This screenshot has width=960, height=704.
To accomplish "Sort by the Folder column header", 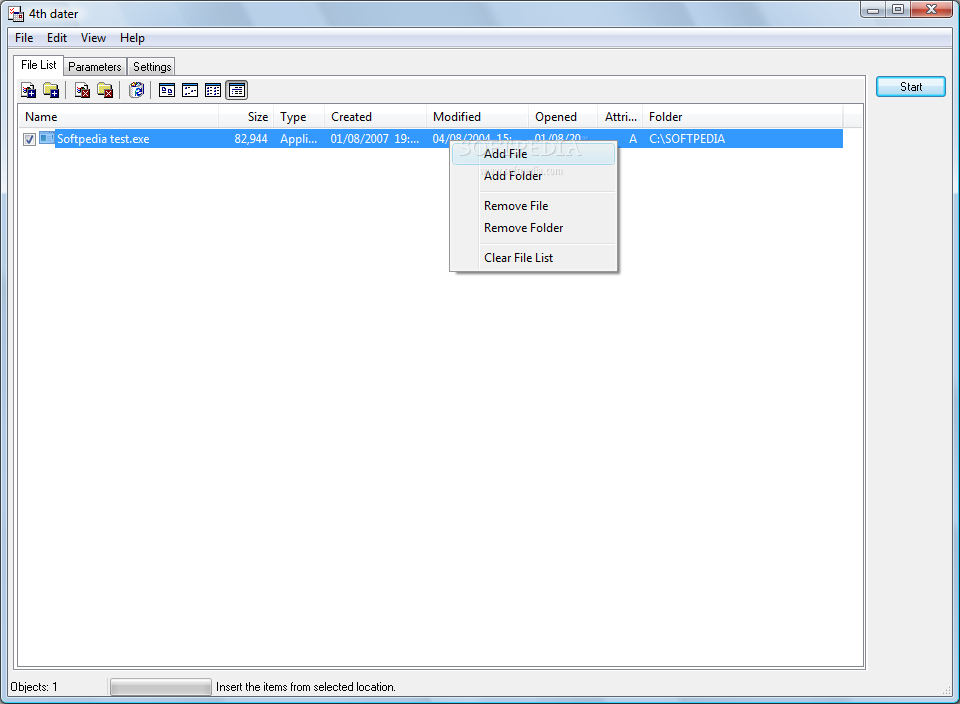I will [x=743, y=117].
